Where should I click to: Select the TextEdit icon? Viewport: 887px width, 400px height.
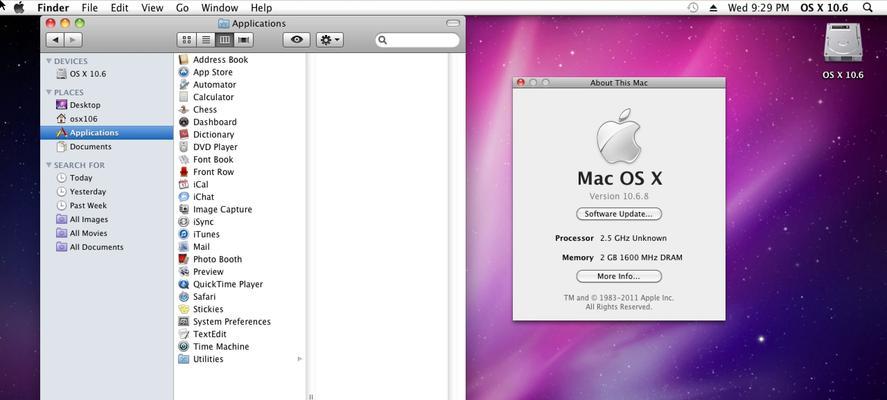point(183,333)
